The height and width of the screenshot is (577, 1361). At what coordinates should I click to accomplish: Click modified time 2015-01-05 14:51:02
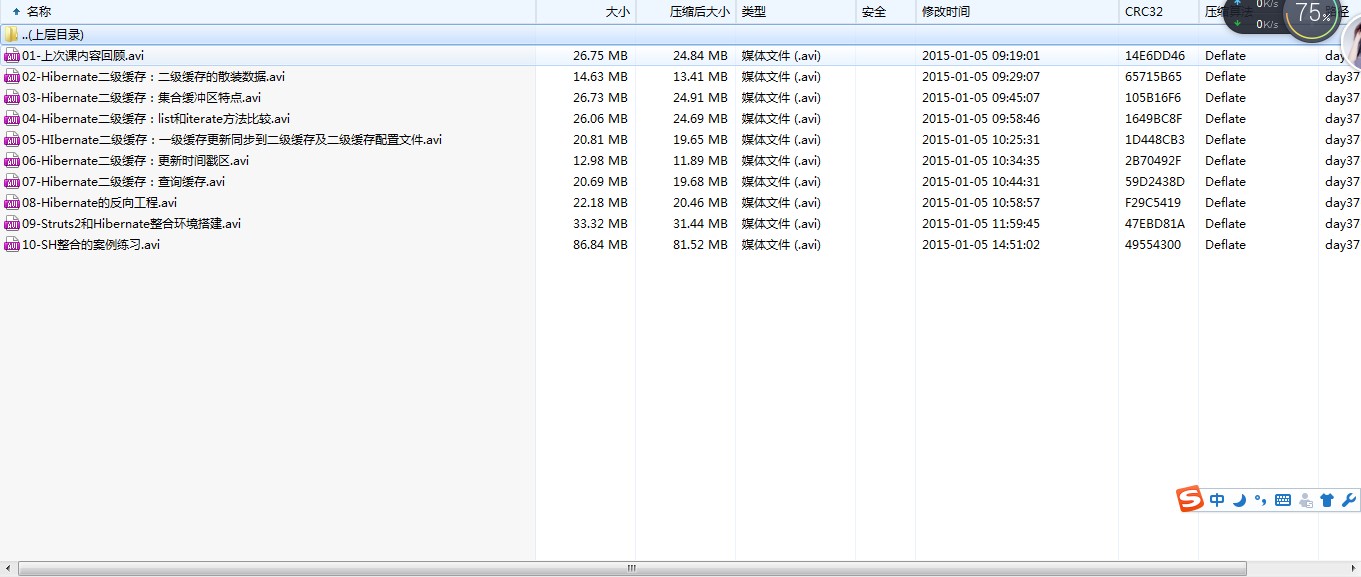(981, 245)
